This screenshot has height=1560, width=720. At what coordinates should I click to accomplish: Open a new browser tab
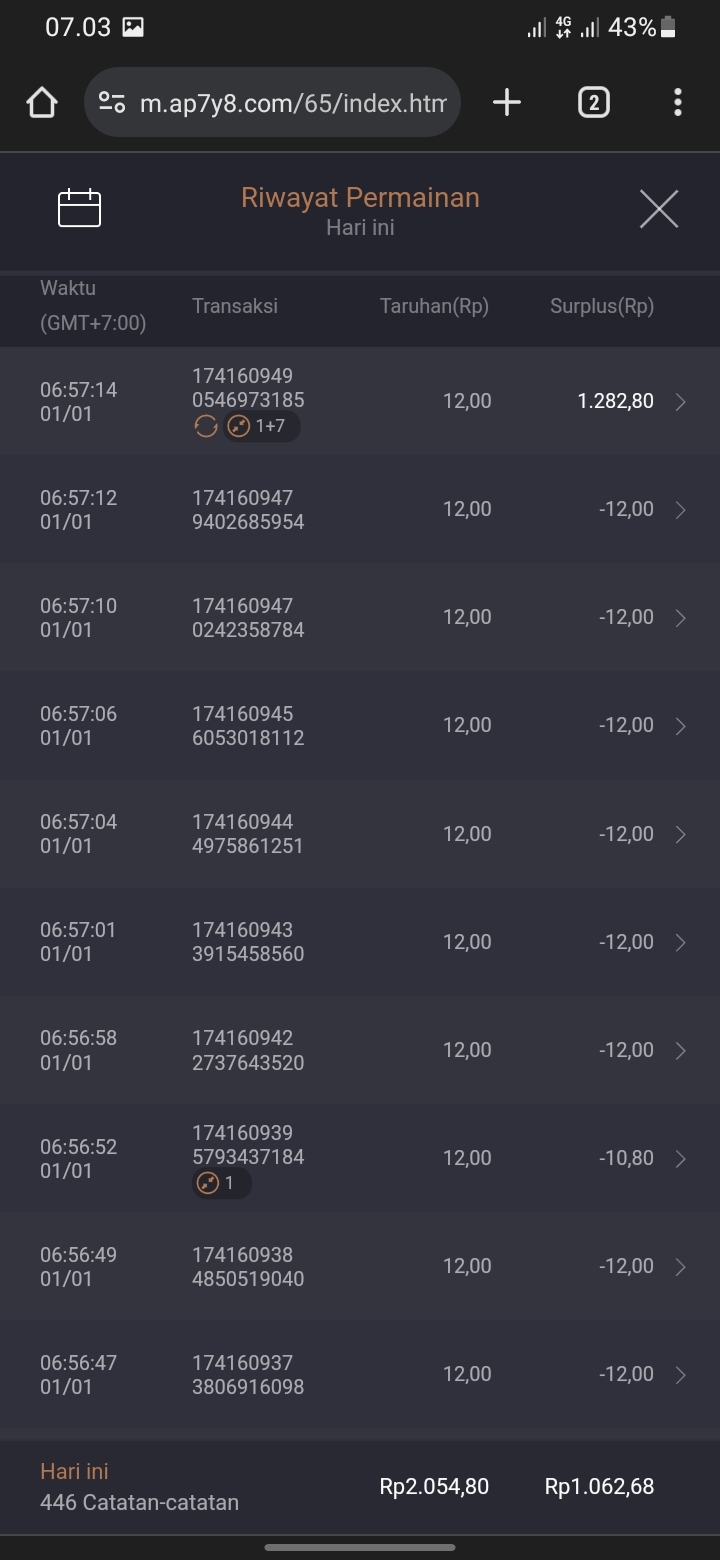(x=507, y=102)
